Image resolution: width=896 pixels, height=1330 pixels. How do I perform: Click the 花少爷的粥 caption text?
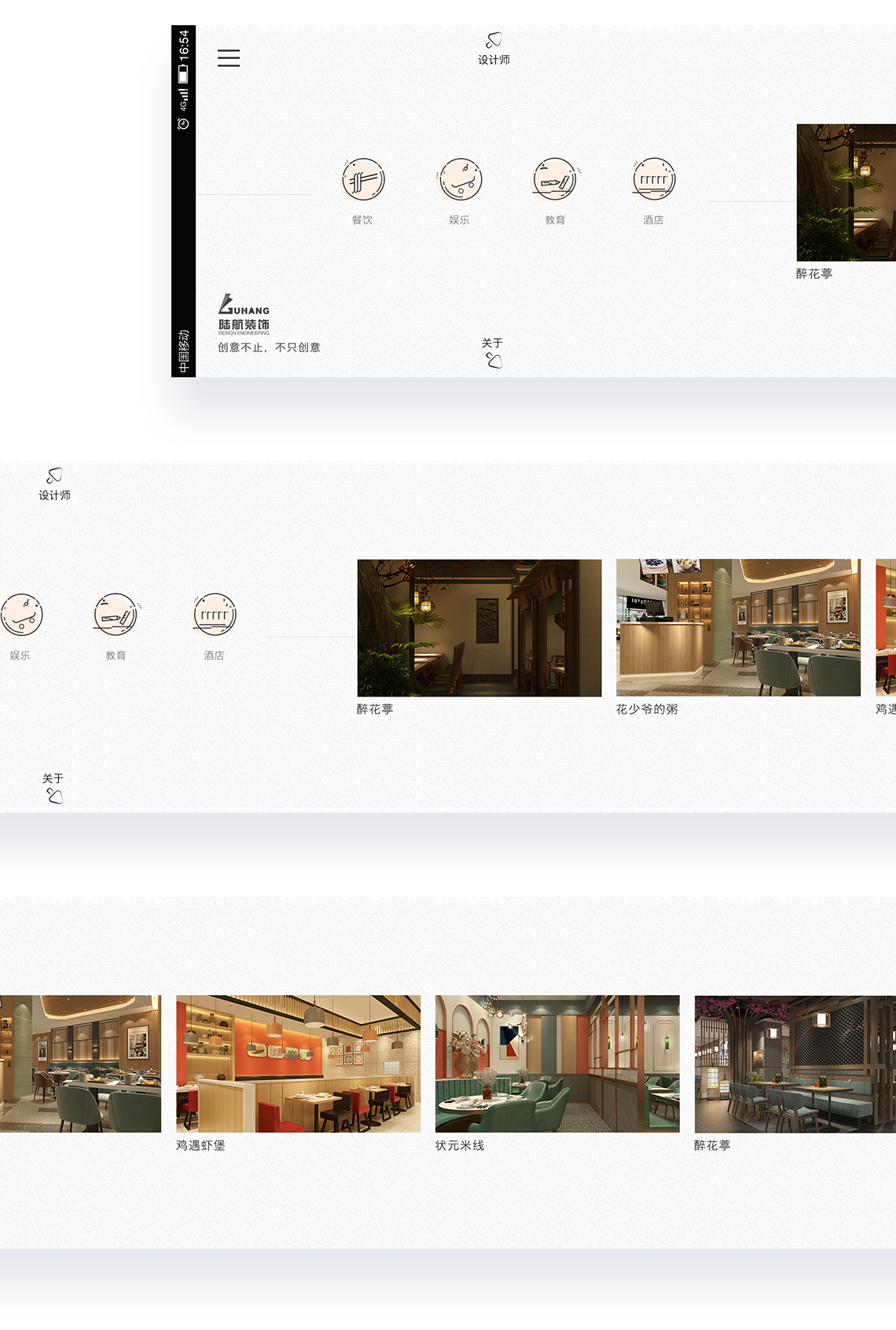pyautogui.click(x=647, y=709)
